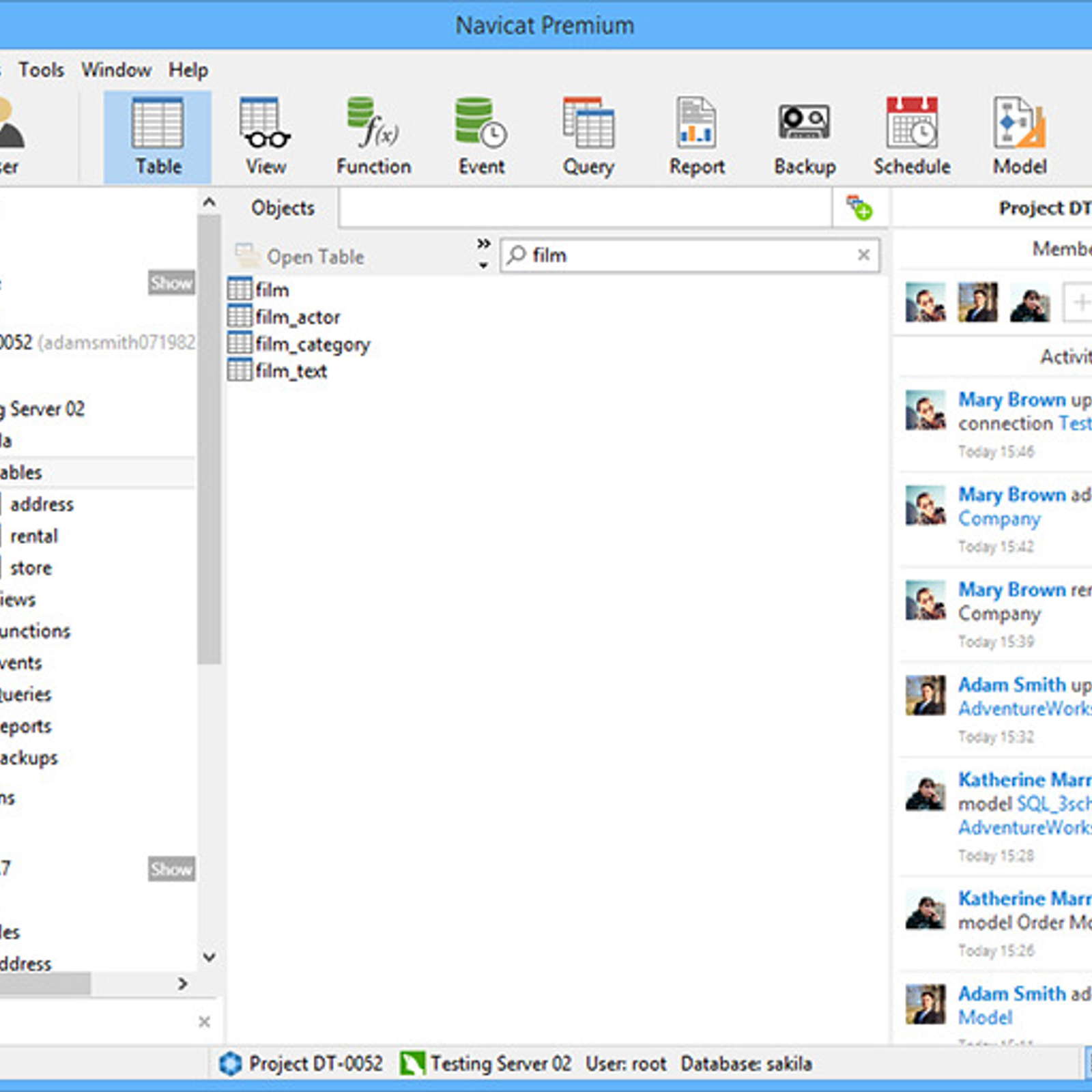Click the add member plus button
The image size is (1092, 1092).
(1079, 302)
